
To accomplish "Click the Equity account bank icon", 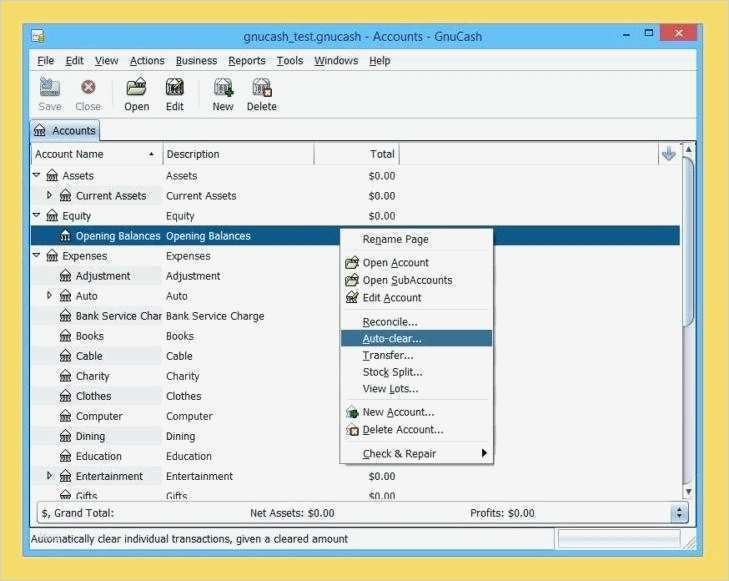I will click(x=52, y=216).
